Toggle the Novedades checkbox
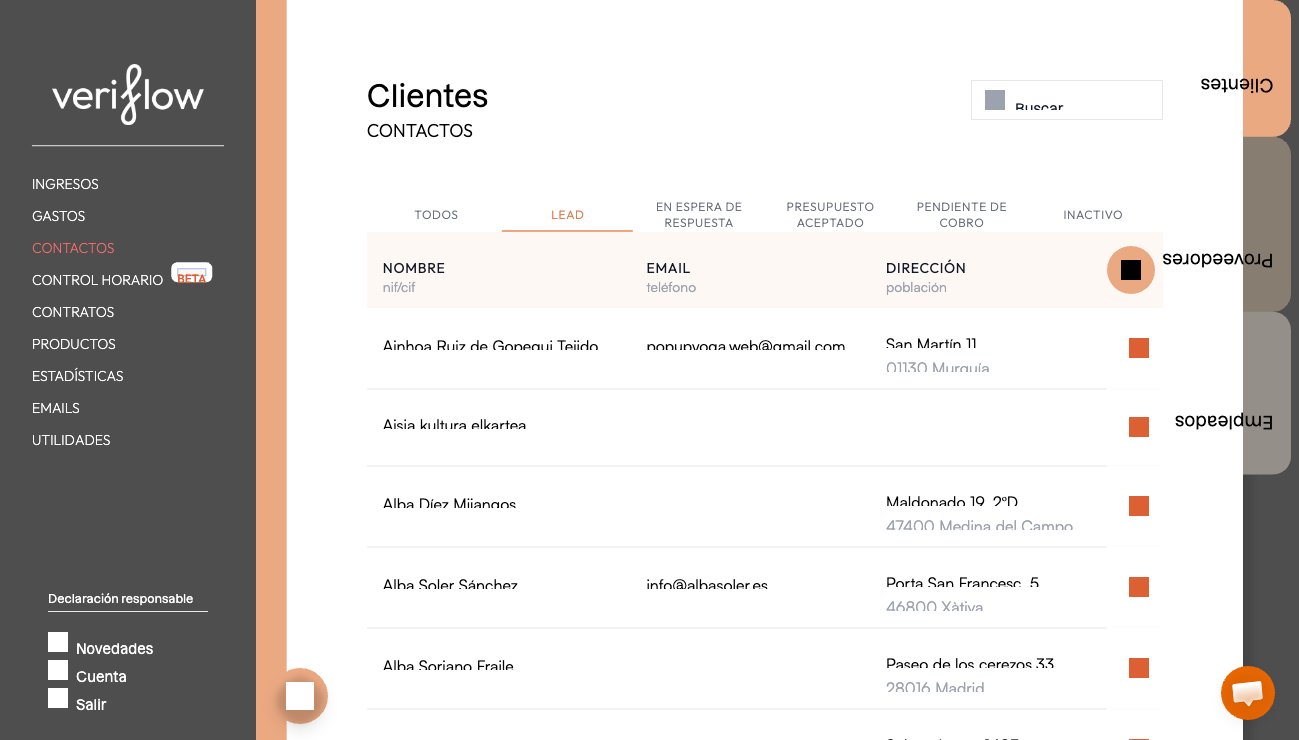The height and width of the screenshot is (740, 1299). click(58, 642)
